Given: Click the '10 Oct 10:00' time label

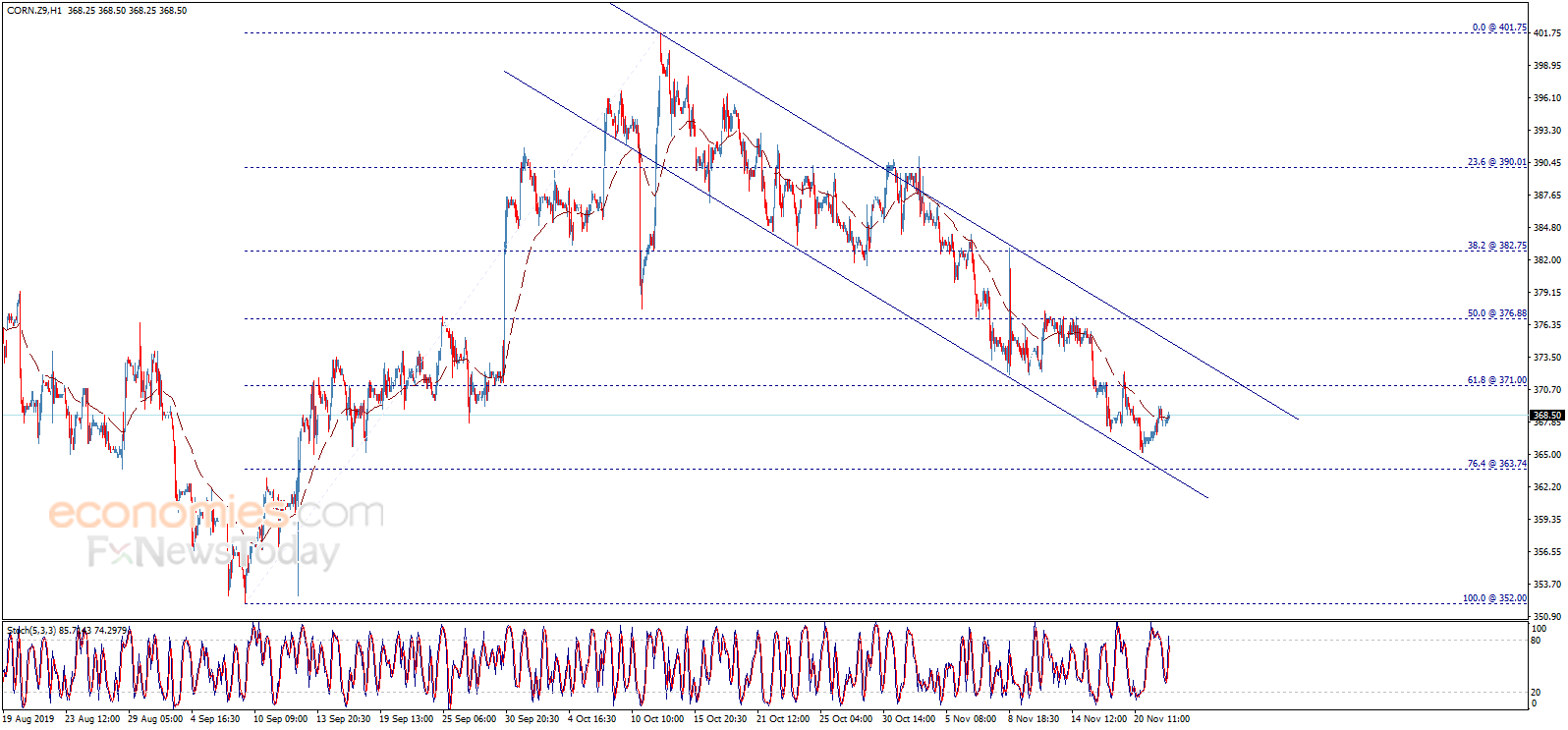Looking at the screenshot, I should tap(657, 719).
